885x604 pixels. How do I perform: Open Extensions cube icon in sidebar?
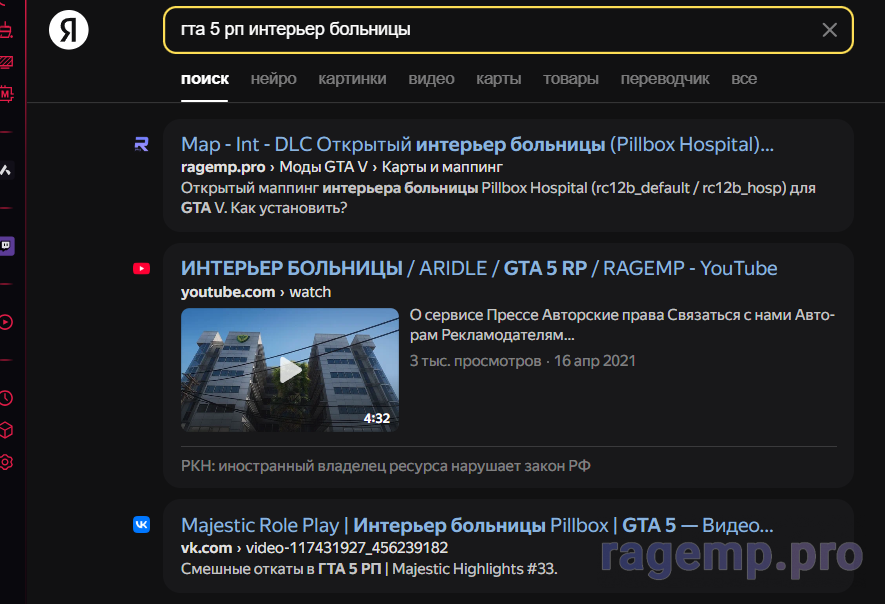6,430
